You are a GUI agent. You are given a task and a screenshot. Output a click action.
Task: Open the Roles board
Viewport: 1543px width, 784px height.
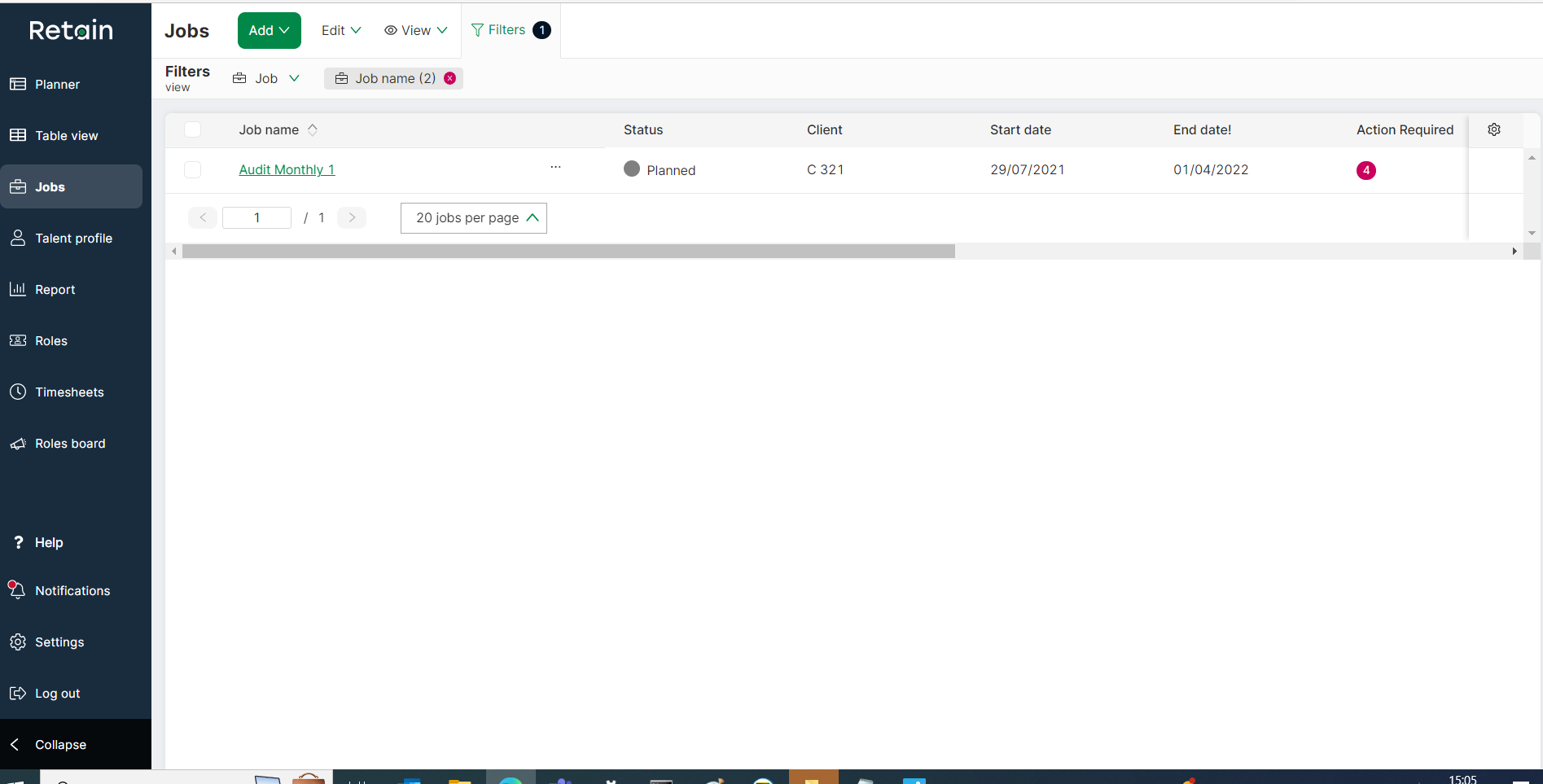(70, 443)
